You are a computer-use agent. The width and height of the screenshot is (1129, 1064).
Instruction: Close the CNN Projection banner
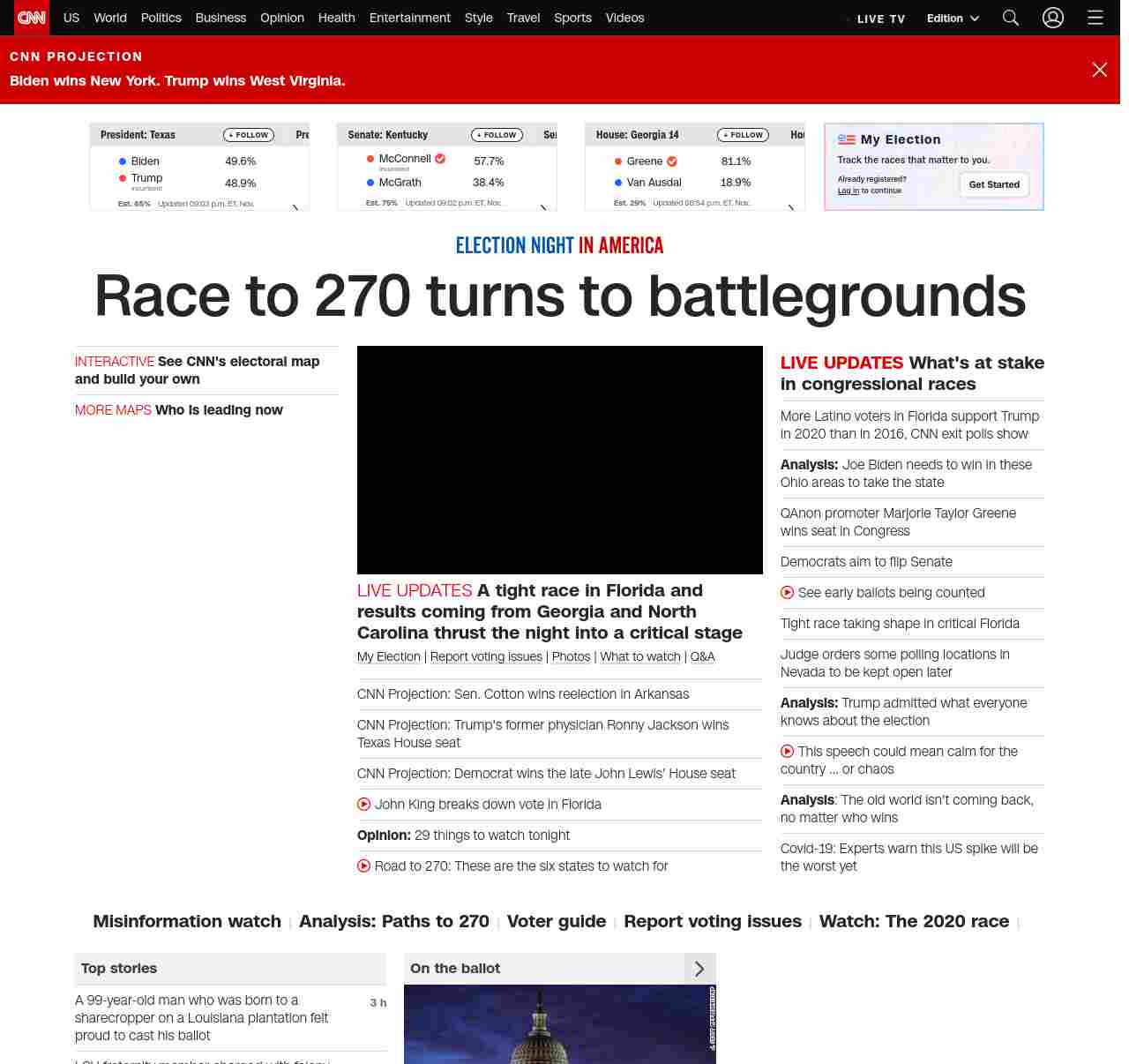tap(1100, 70)
